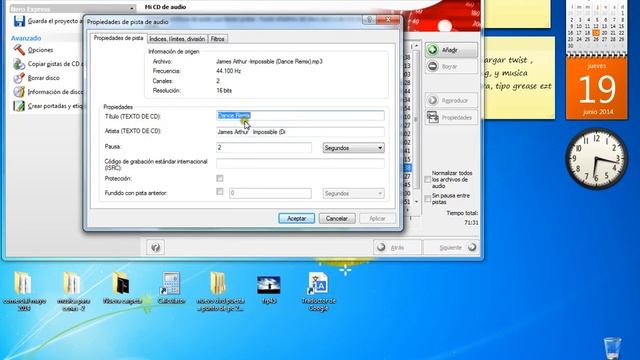Click the Añadir button label
Image resolution: width=640 pixels, height=360 pixels.
[449, 50]
